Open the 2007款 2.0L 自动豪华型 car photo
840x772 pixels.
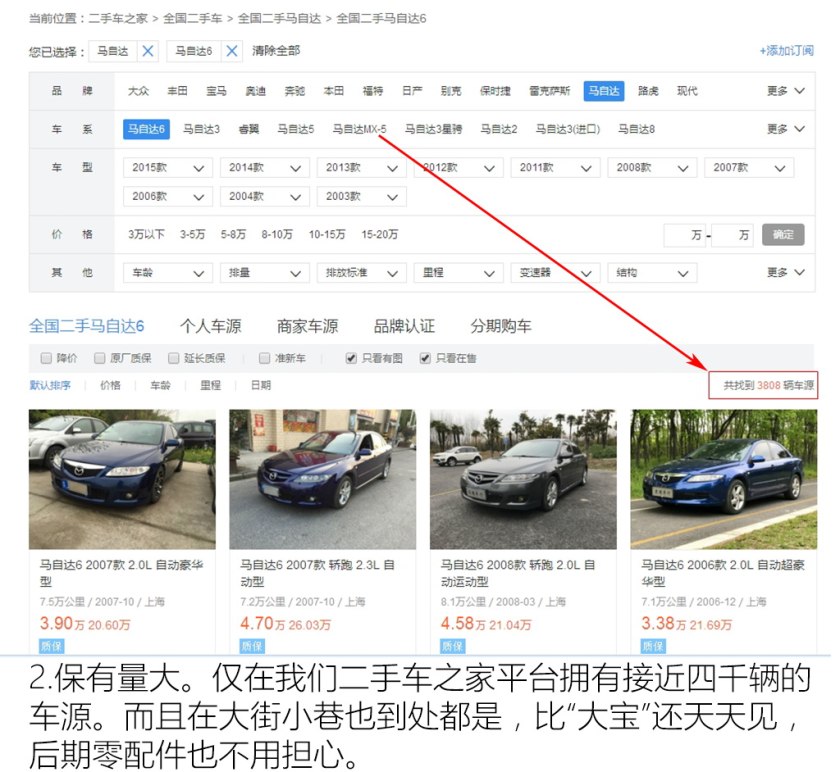[x=122, y=479]
